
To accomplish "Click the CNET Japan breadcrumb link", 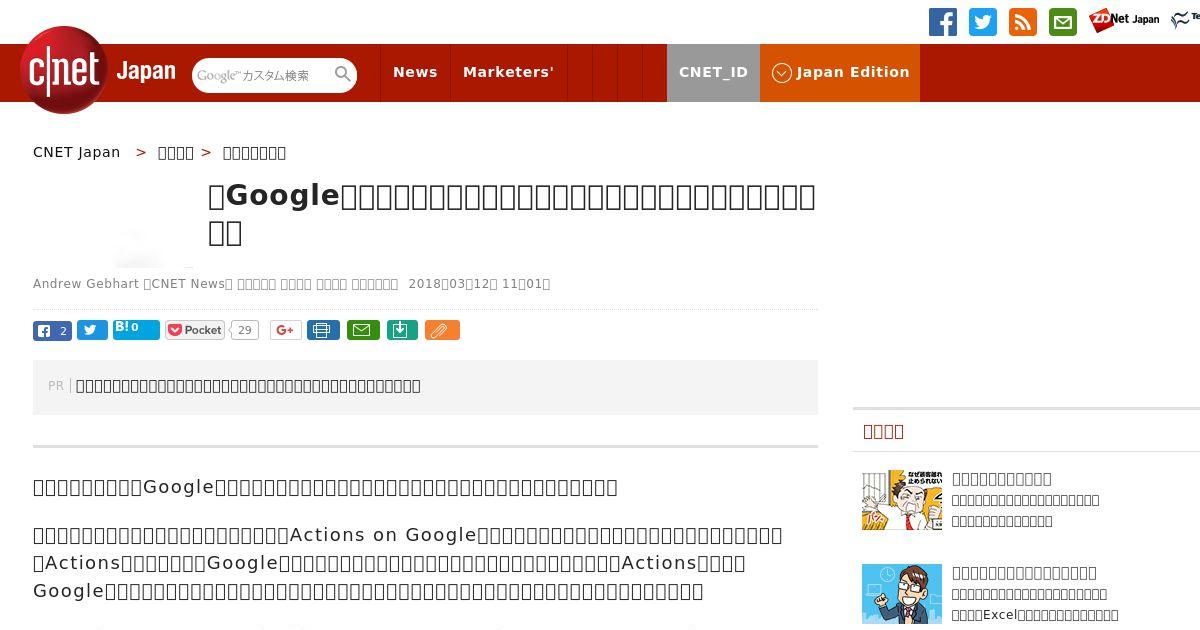I will click(77, 152).
